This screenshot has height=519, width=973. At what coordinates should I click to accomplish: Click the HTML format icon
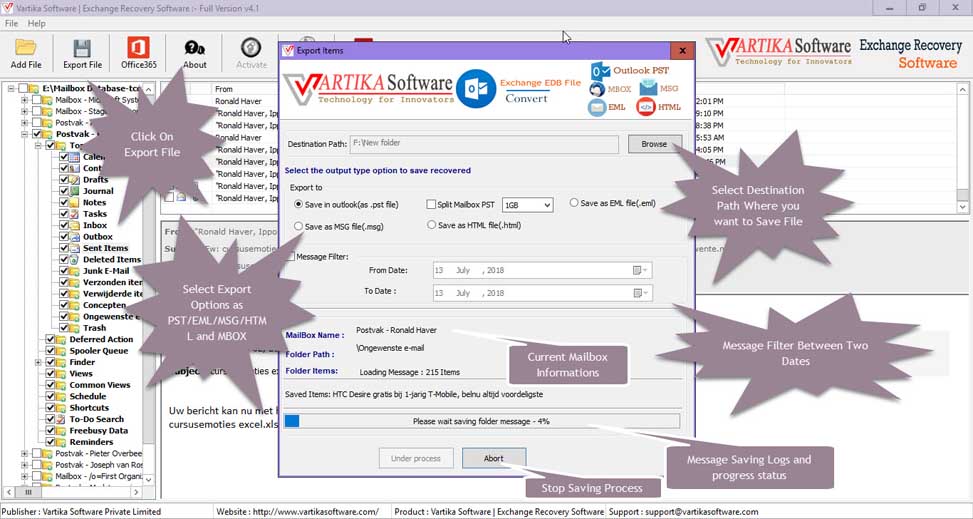coord(645,107)
